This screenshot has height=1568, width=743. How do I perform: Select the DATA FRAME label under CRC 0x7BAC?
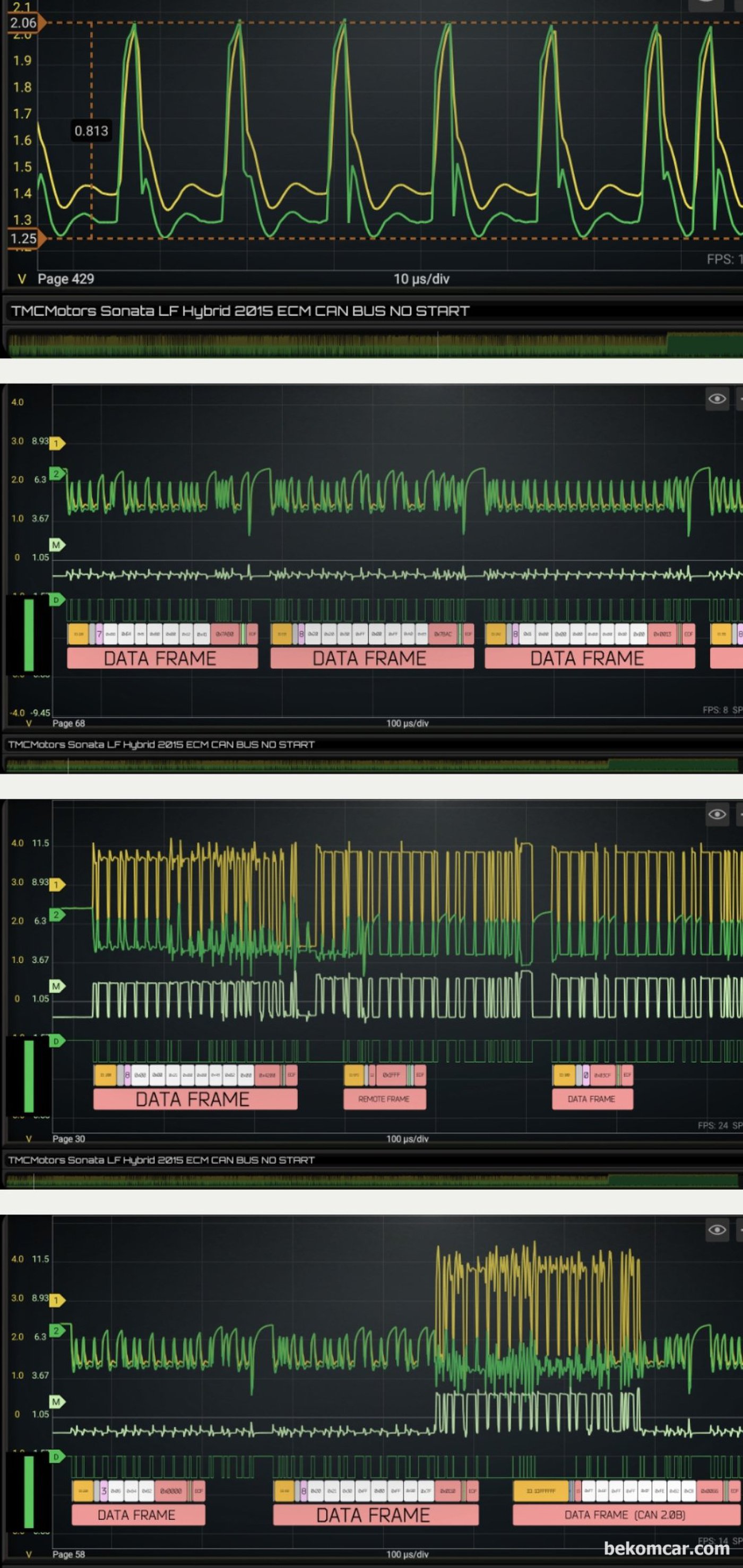pyautogui.click(x=372, y=659)
